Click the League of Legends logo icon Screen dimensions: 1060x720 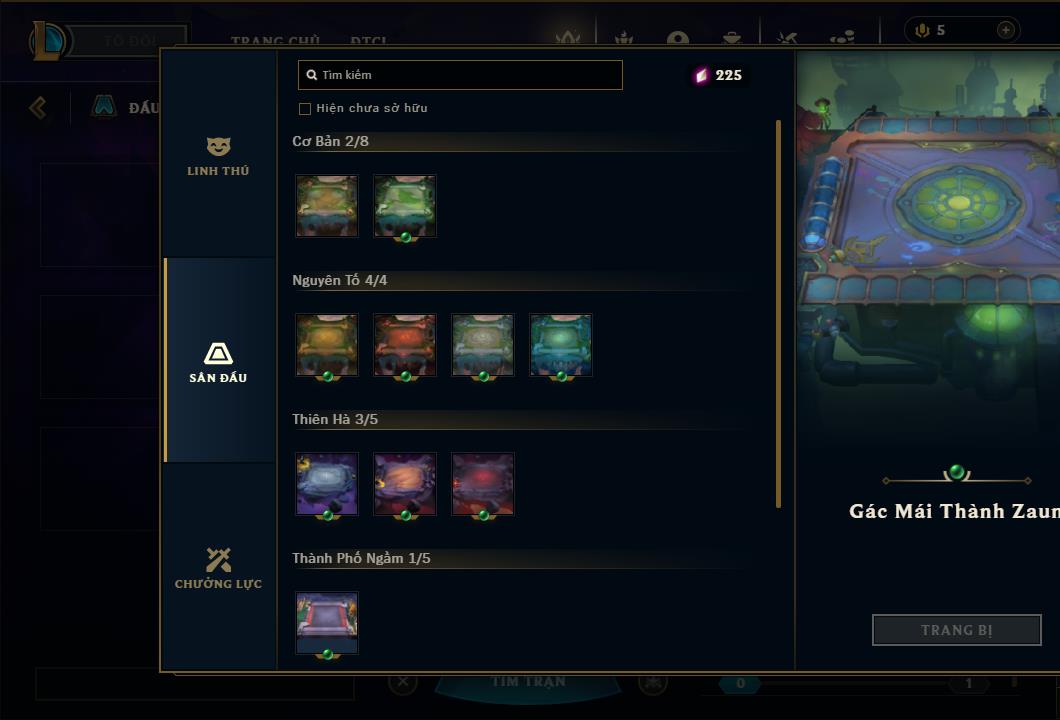pyautogui.click(x=48, y=41)
